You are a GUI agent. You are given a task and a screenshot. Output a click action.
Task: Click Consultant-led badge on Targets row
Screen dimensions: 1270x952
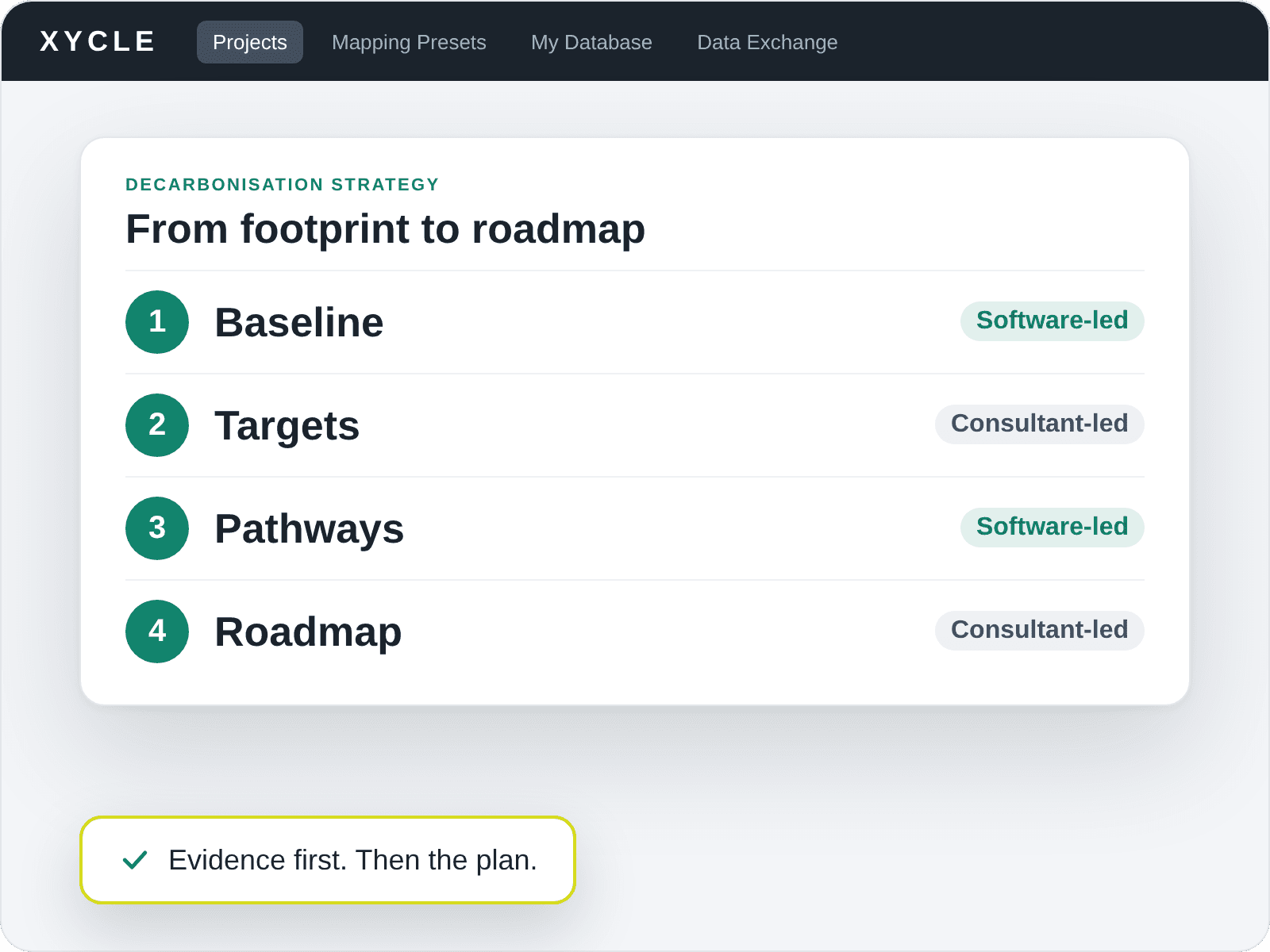point(1040,424)
